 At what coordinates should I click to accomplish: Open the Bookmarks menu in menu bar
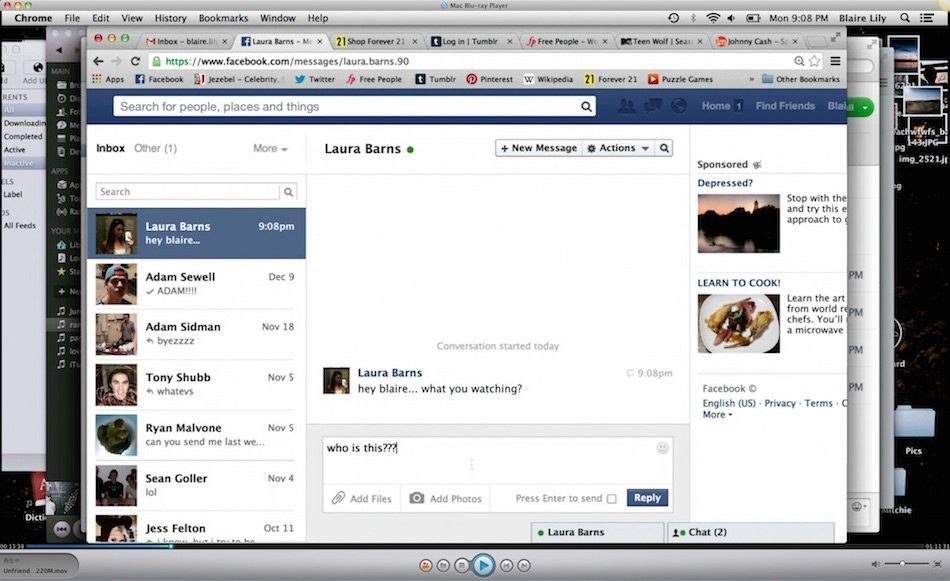click(x=223, y=18)
